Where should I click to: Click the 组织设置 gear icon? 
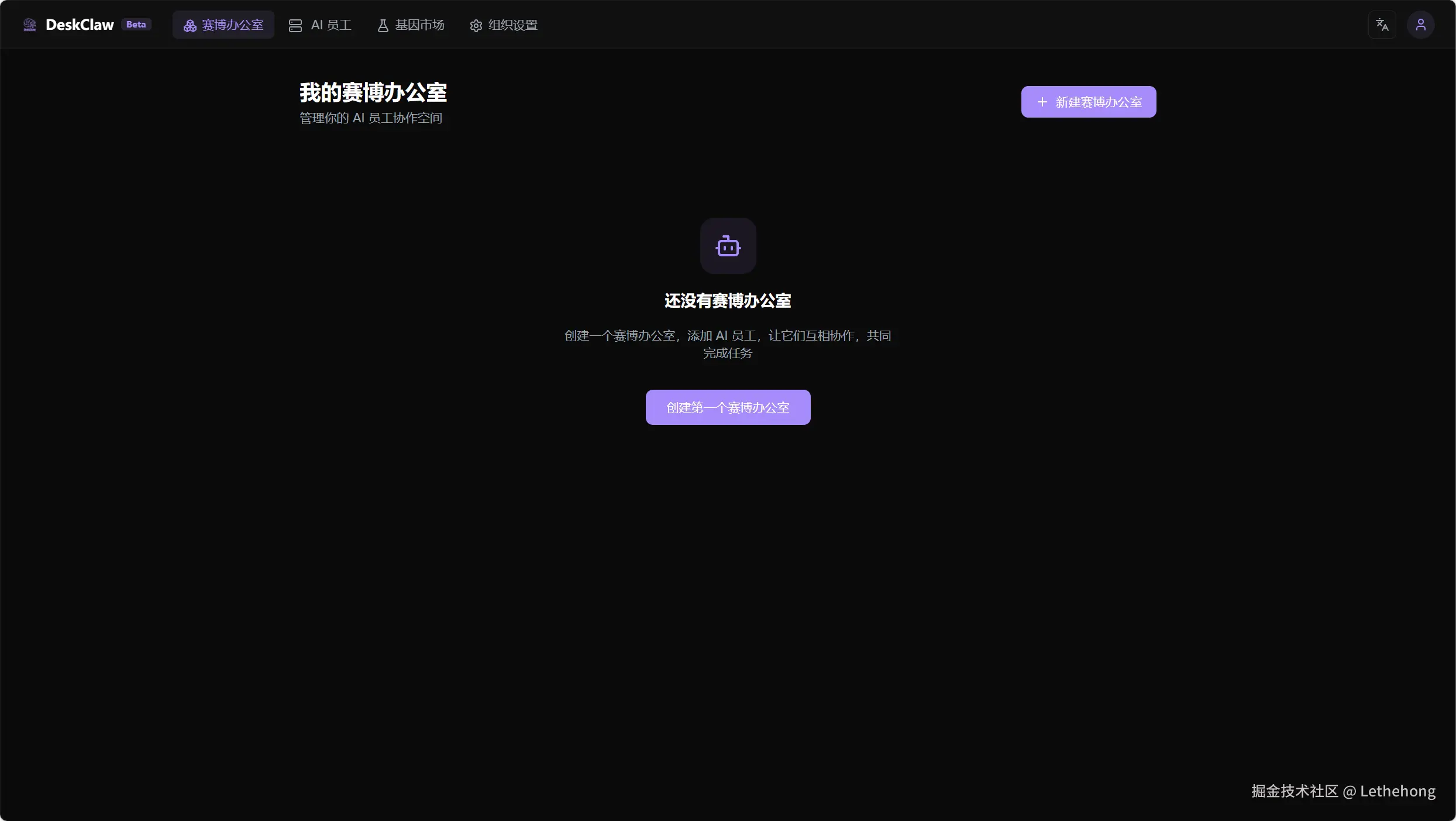[476, 26]
